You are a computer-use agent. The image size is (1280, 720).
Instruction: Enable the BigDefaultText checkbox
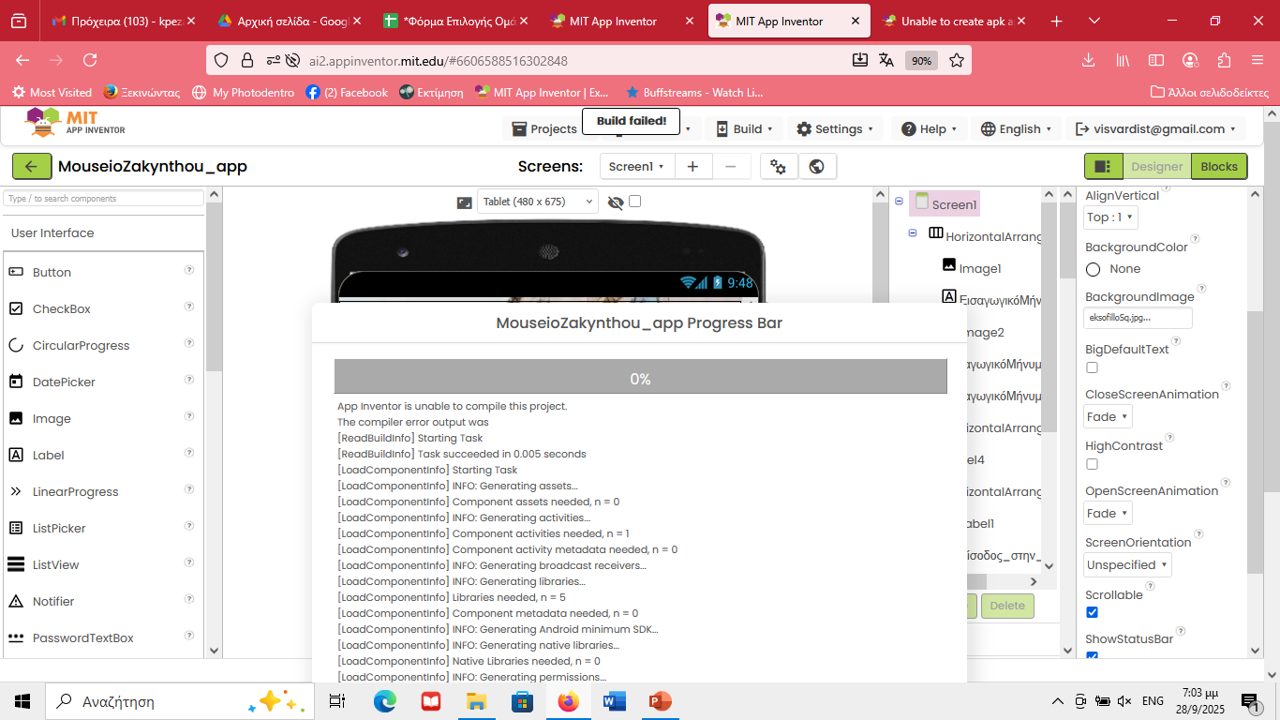1092,368
